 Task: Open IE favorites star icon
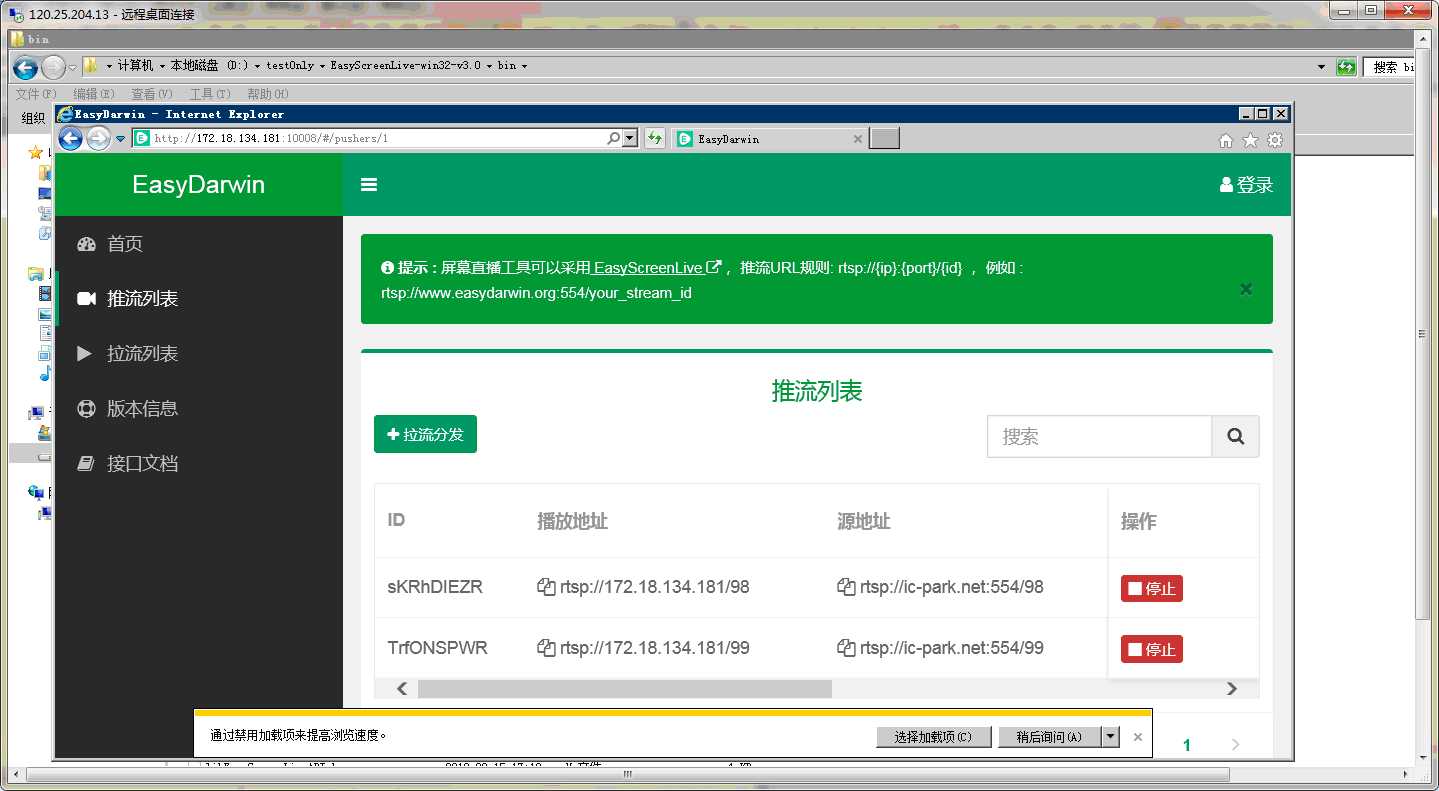tap(1250, 140)
